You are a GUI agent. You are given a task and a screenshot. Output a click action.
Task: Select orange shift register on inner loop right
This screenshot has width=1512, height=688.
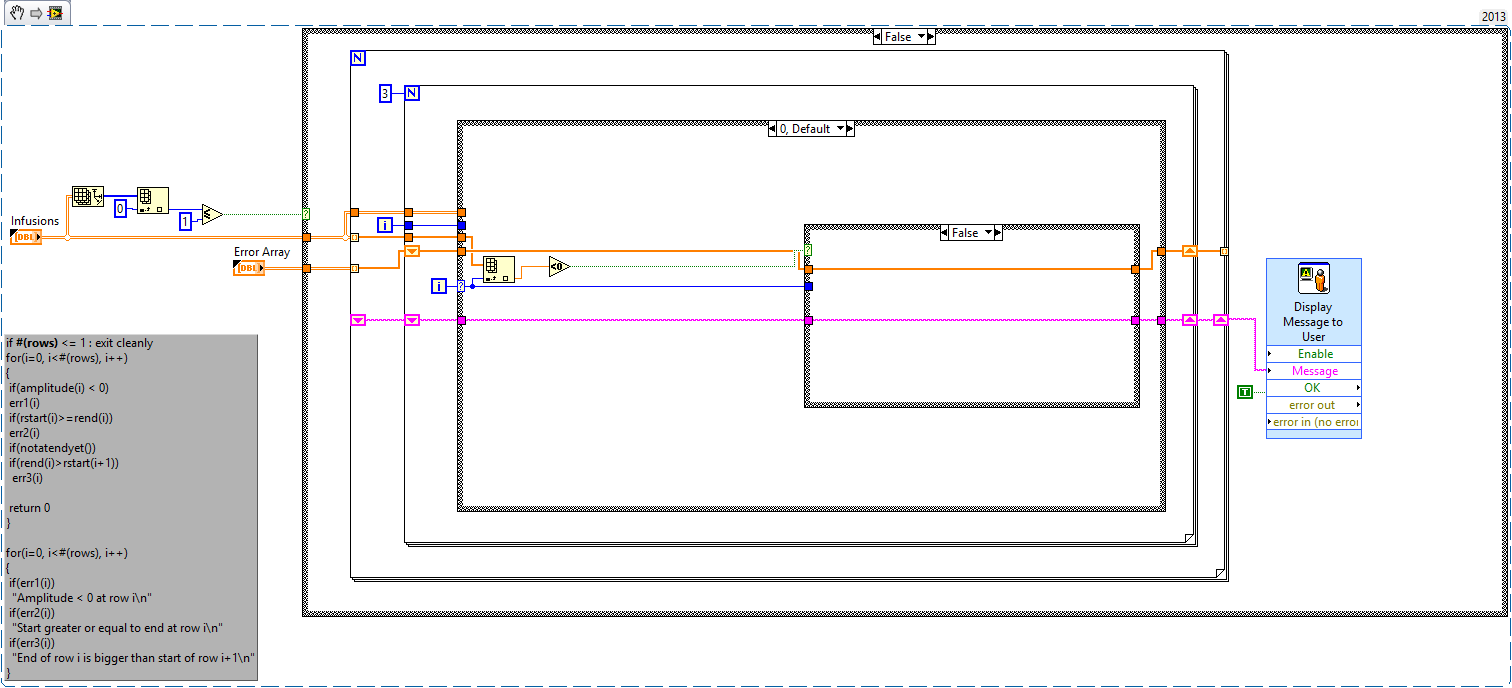[x=1189, y=250]
